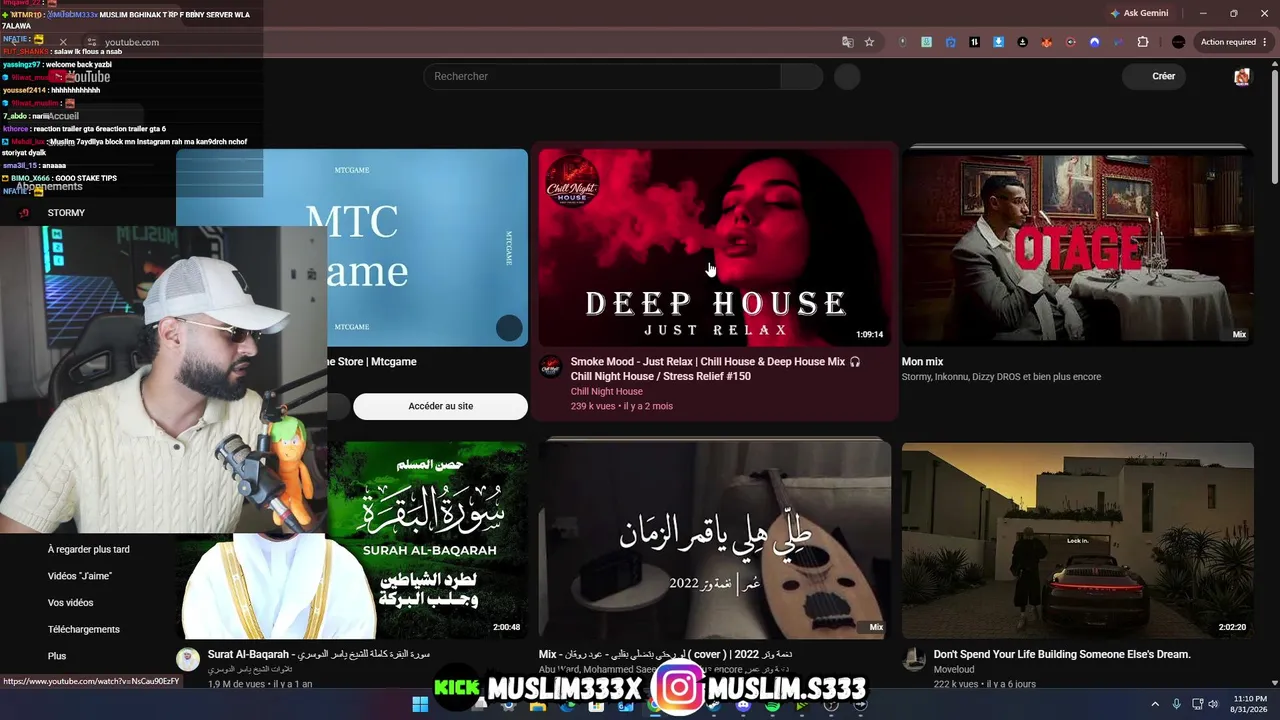Click the YouTube search field
The height and width of the screenshot is (720, 1280).
click(602, 76)
